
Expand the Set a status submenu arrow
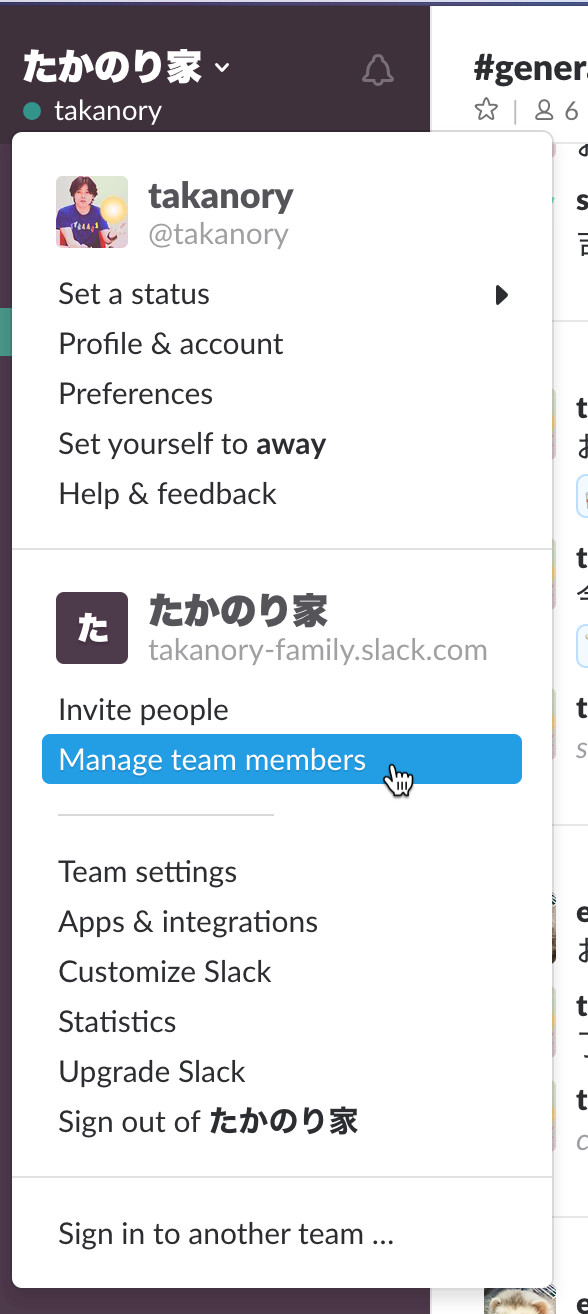[502, 295]
